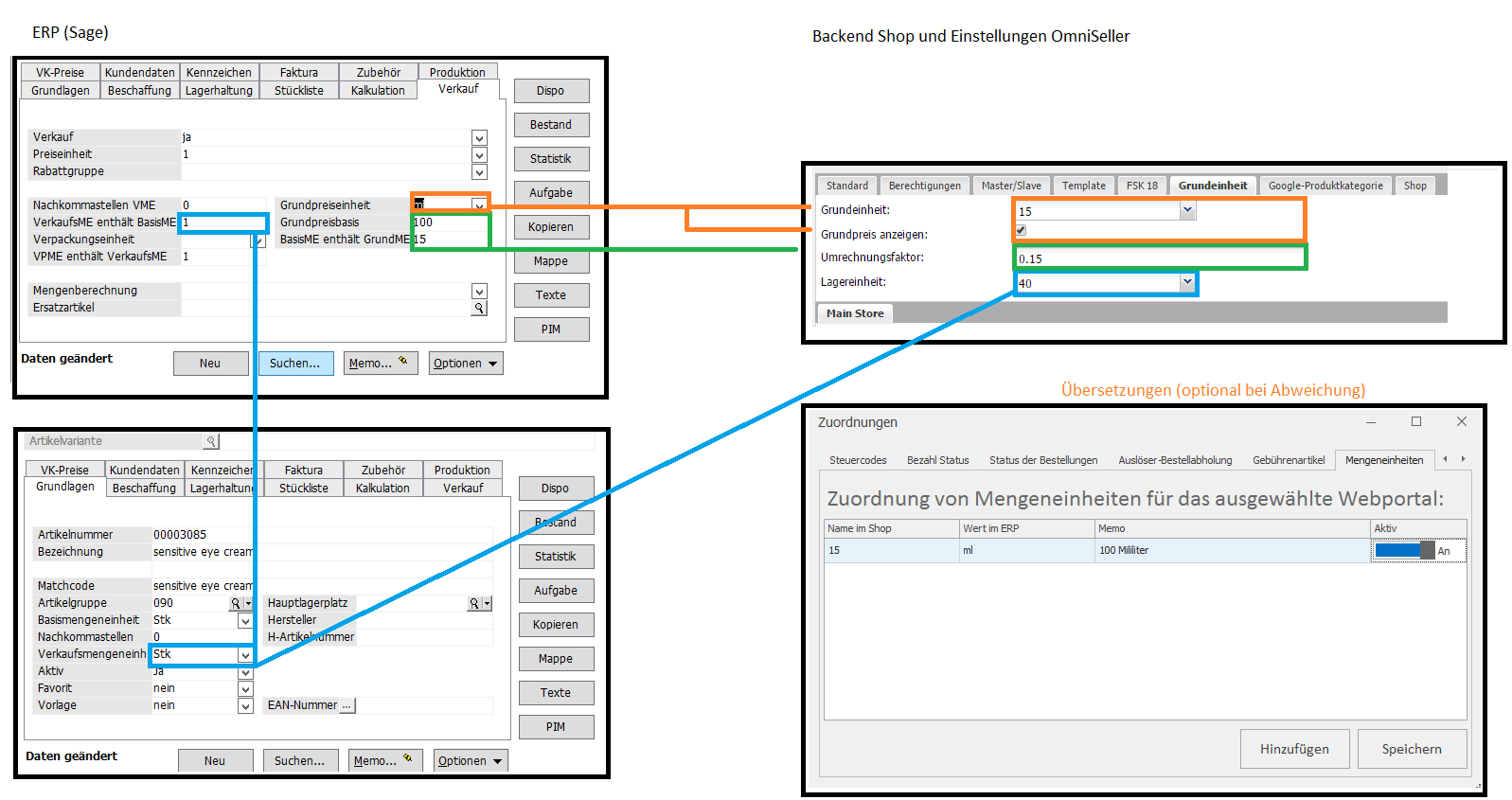Click the Ersatzartikel magnifier search icon
This screenshot has width=1512, height=800.
click(x=479, y=309)
